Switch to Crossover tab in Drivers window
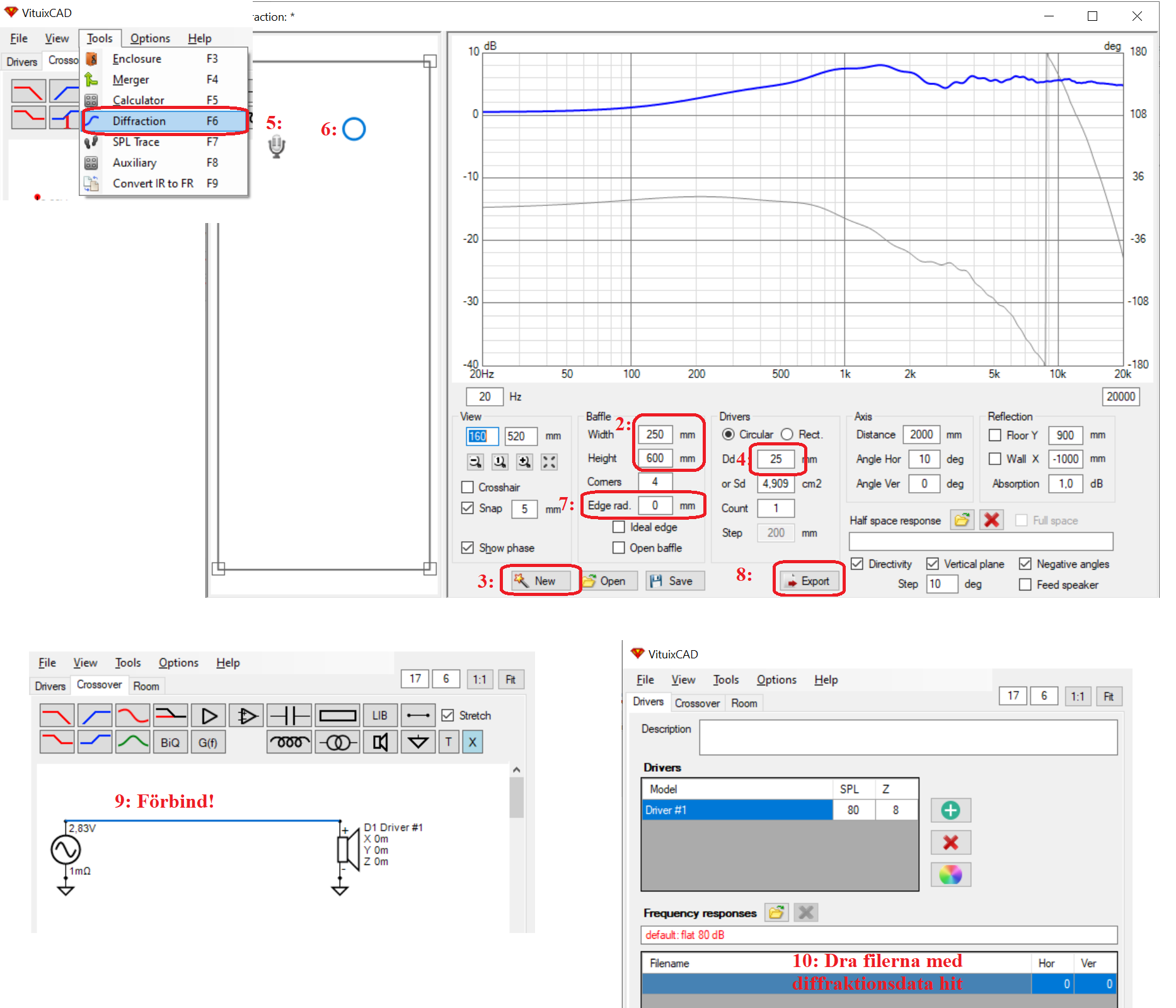This screenshot has height=1008, width=1176. coord(697,703)
